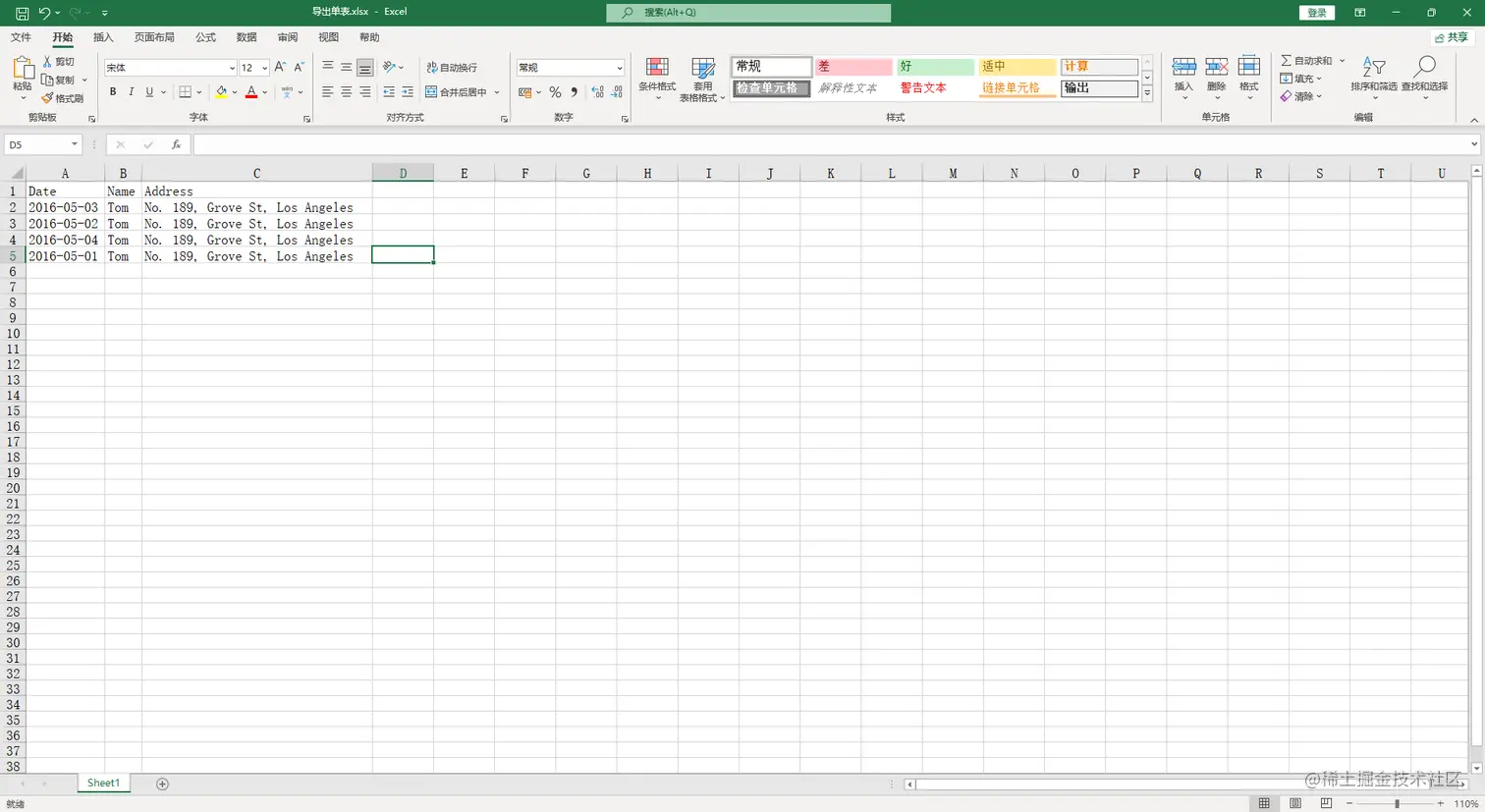Apply the yellow fill color
The image size is (1485, 812).
[x=222, y=92]
